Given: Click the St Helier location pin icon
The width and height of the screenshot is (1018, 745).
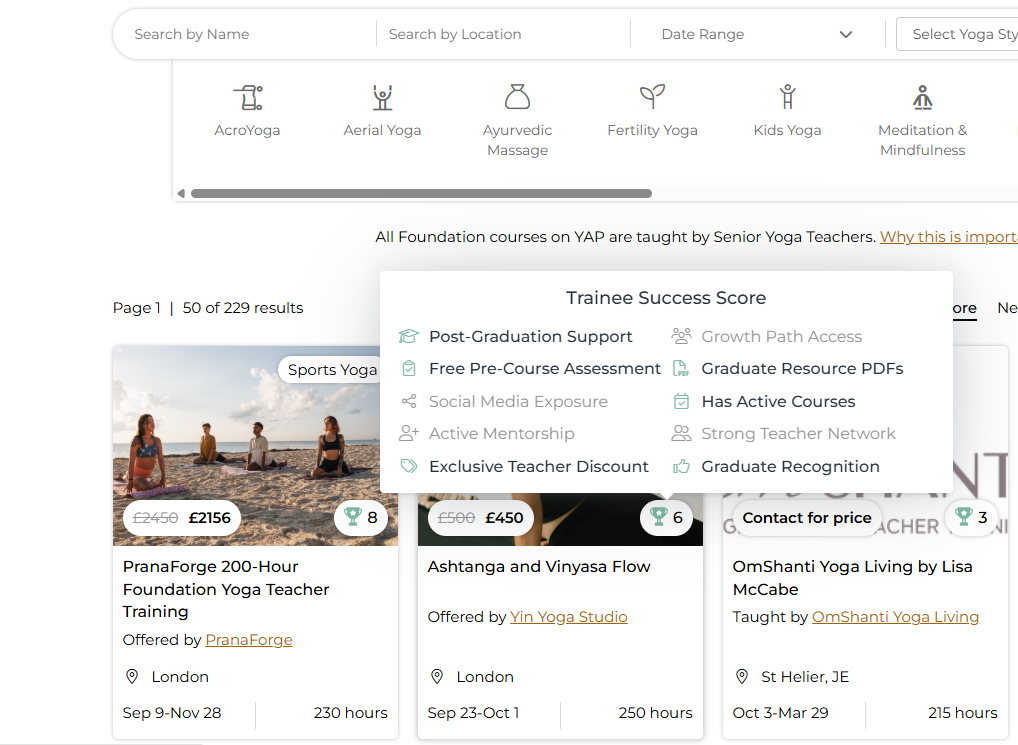Looking at the screenshot, I should (741, 677).
